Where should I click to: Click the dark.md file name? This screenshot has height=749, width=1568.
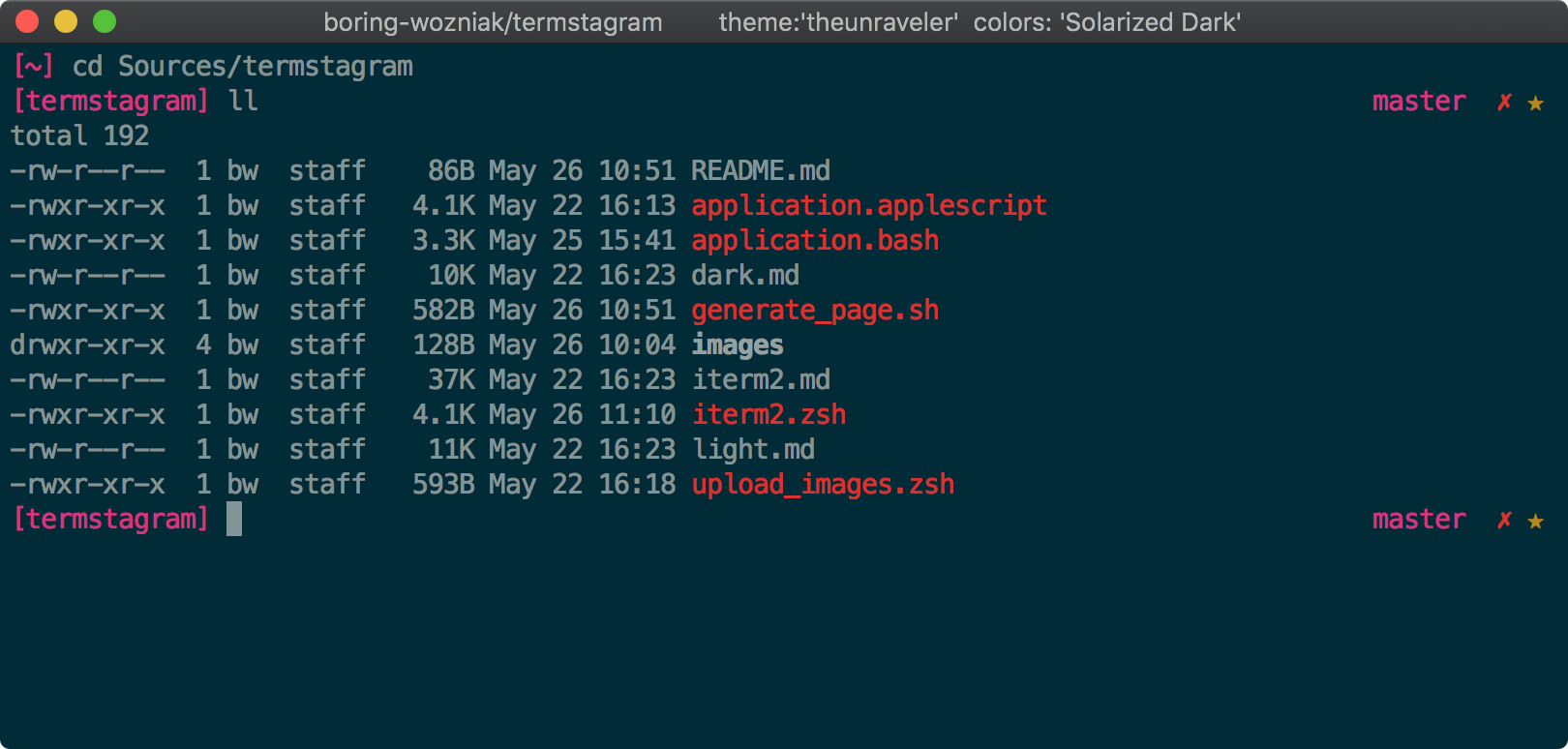(744, 276)
